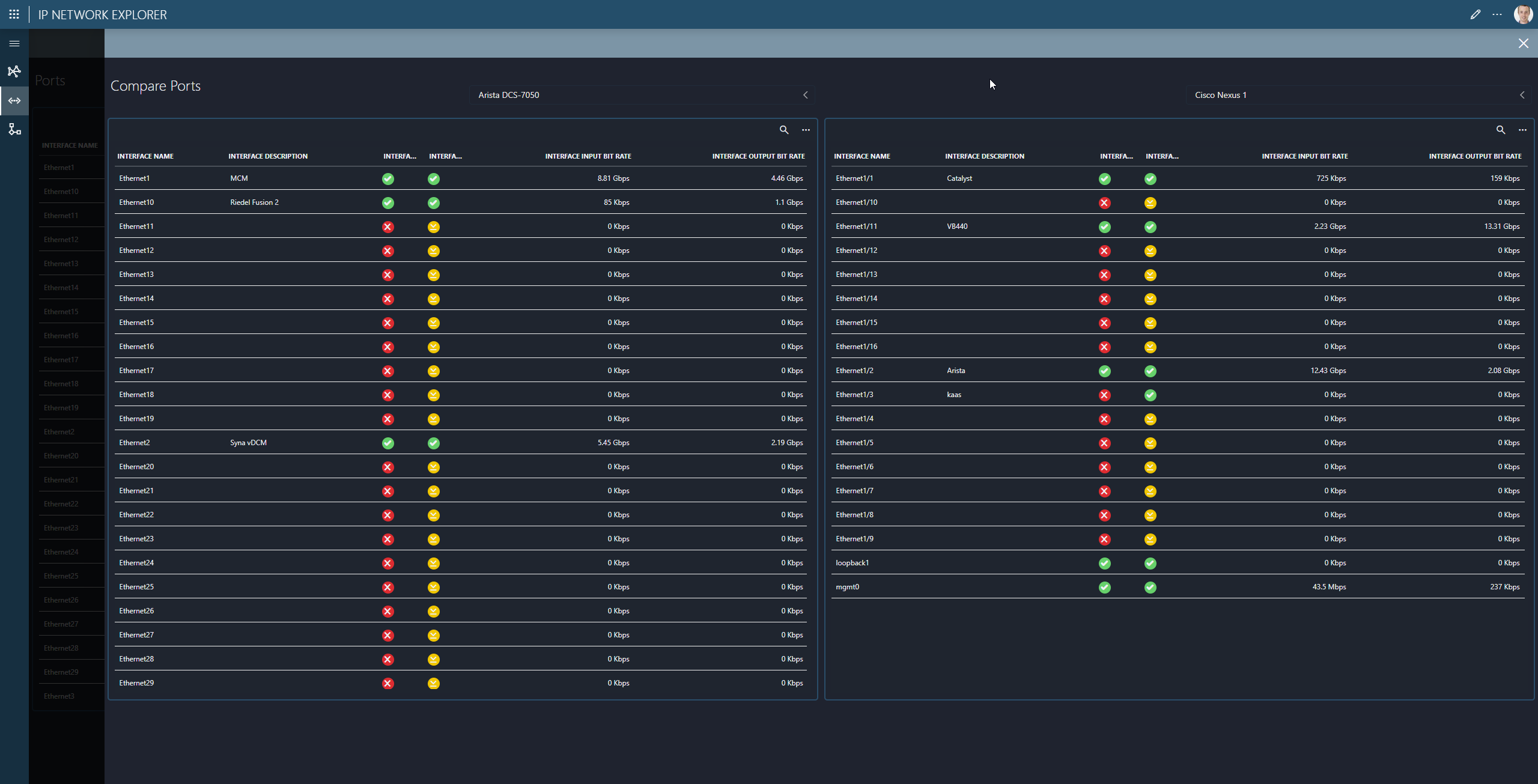Select Ethernet10 in the dimmed Ports list

point(61,192)
